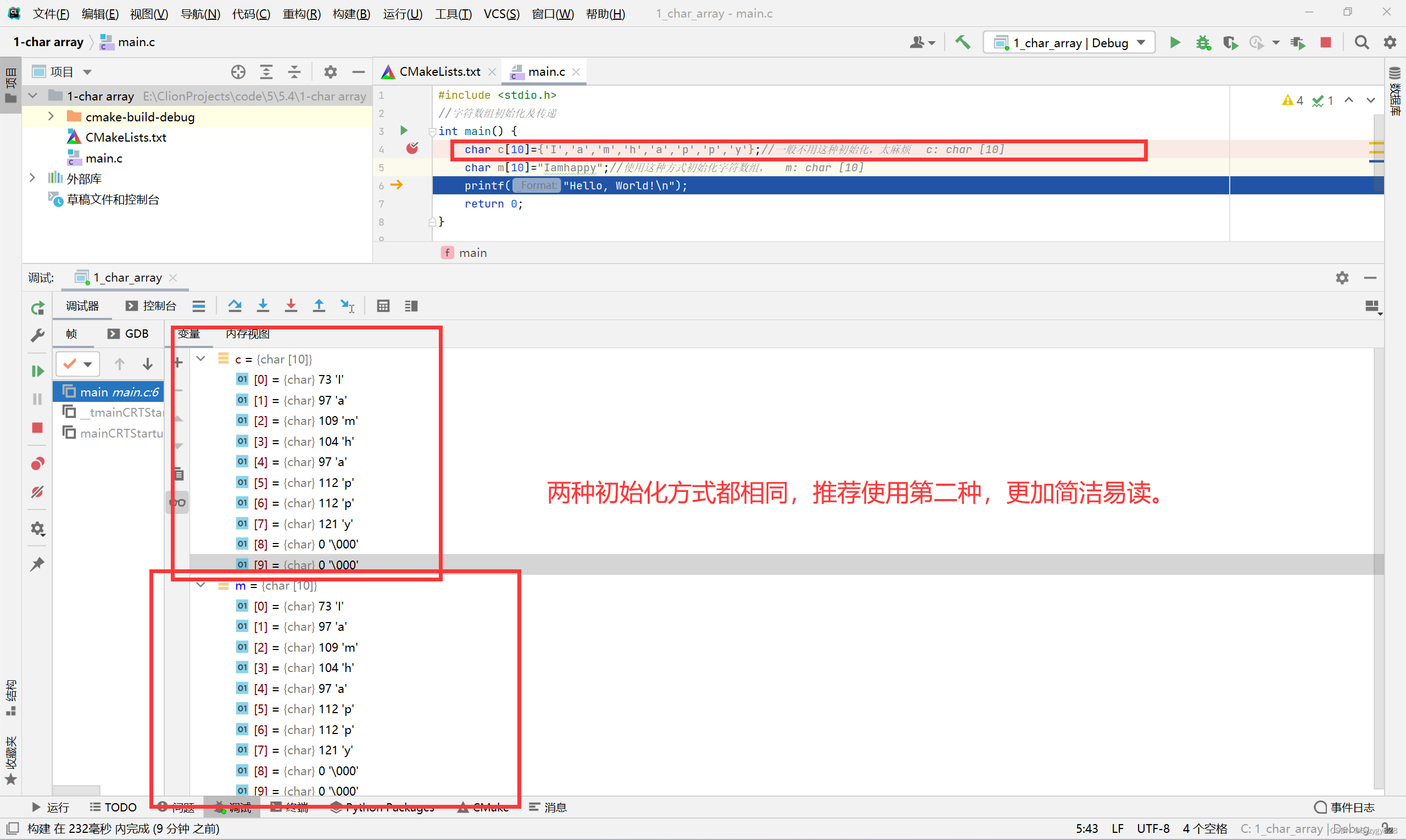Open 重构(R) menu
Image resolution: width=1406 pixels, height=840 pixels.
tap(302, 14)
